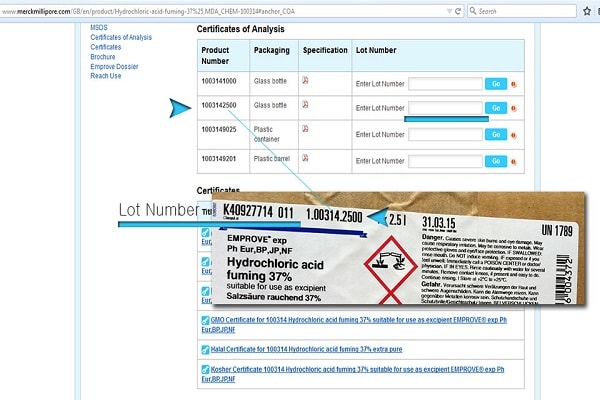Click the browser Search box
Image resolution: width=600 pixels, height=400 pixels.
pos(522,11)
